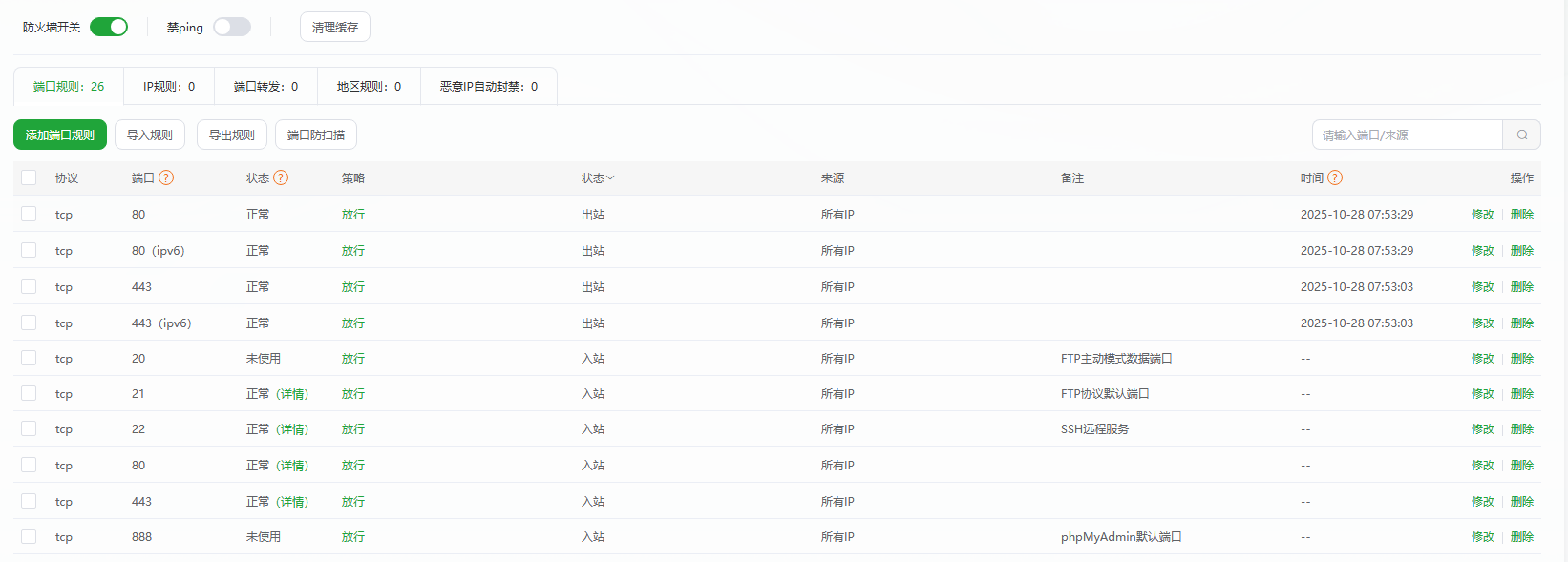Click 删除 for the port 21 row
The height and width of the screenshot is (562, 1568).
click(1522, 394)
